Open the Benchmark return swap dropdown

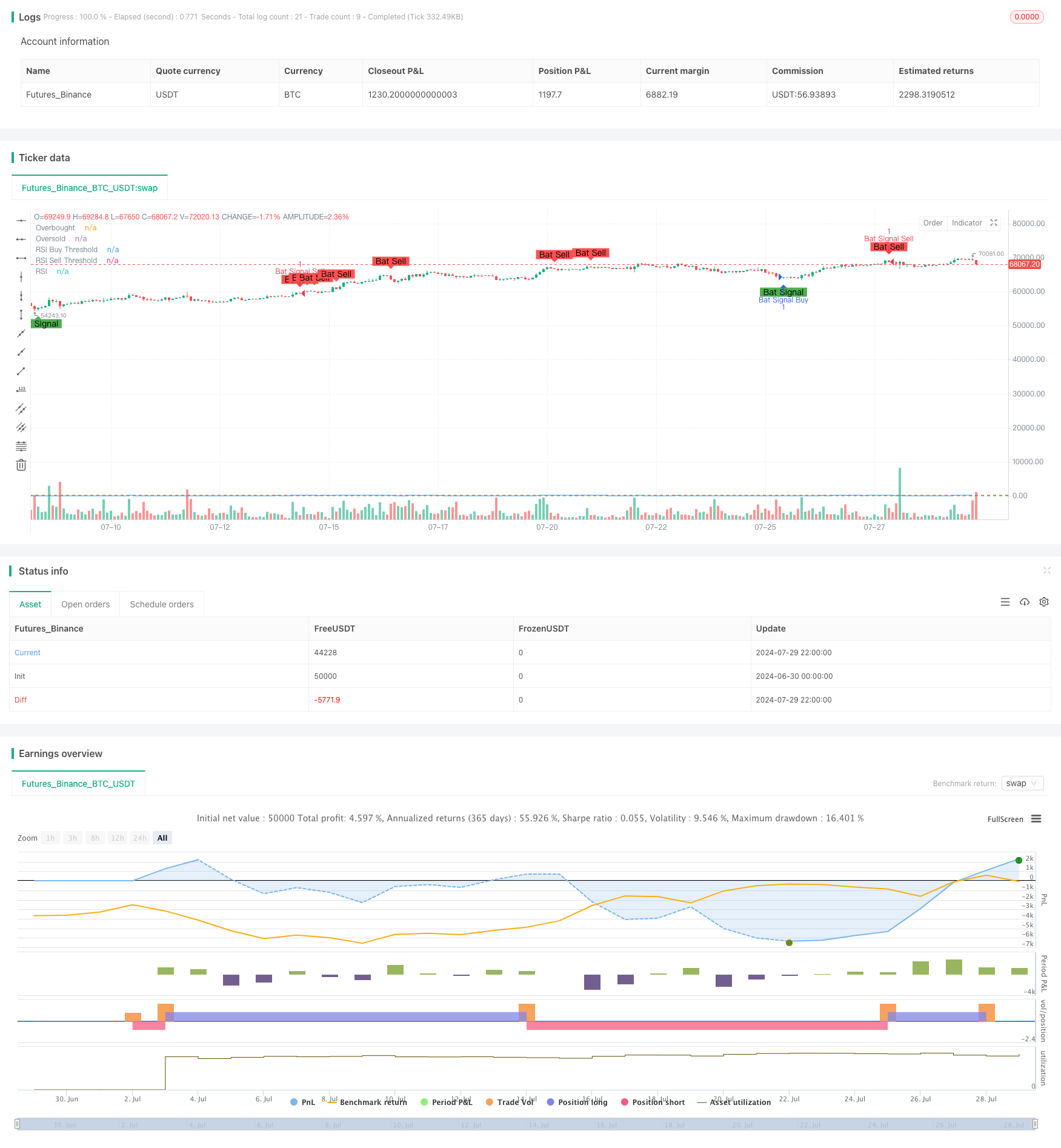coord(1022,783)
